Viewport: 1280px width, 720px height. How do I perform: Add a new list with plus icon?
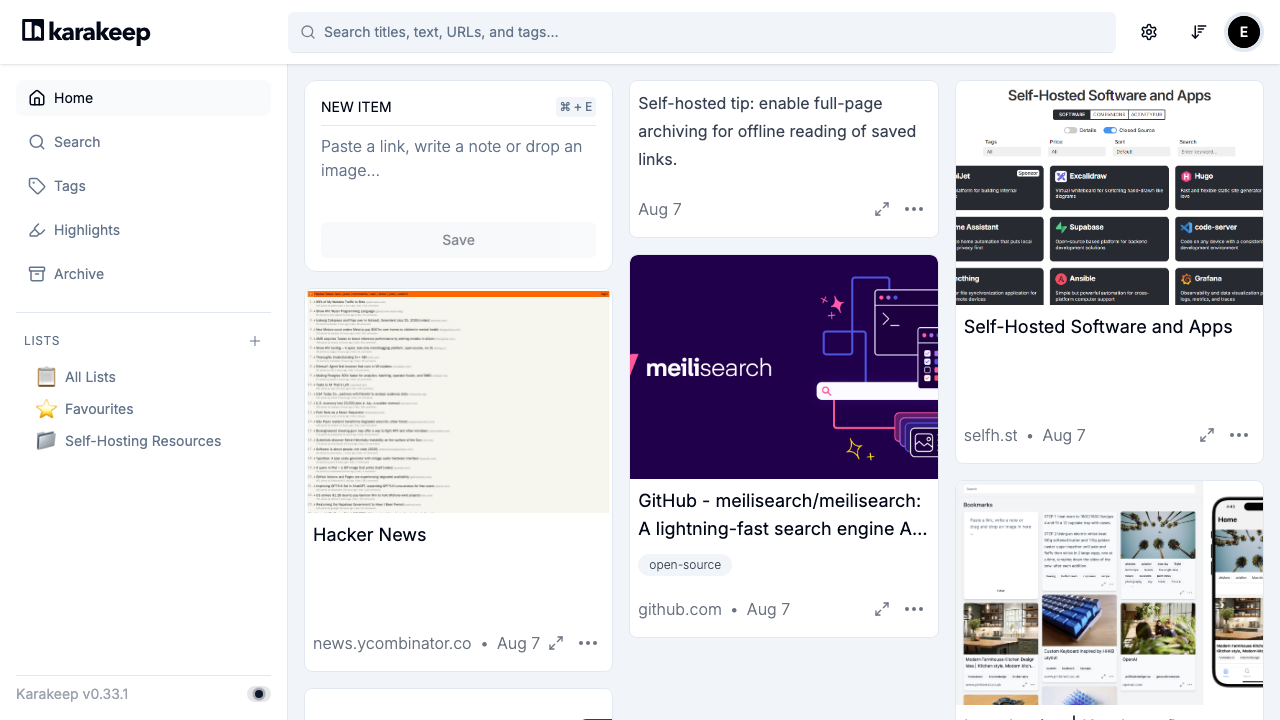pos(255,341)
